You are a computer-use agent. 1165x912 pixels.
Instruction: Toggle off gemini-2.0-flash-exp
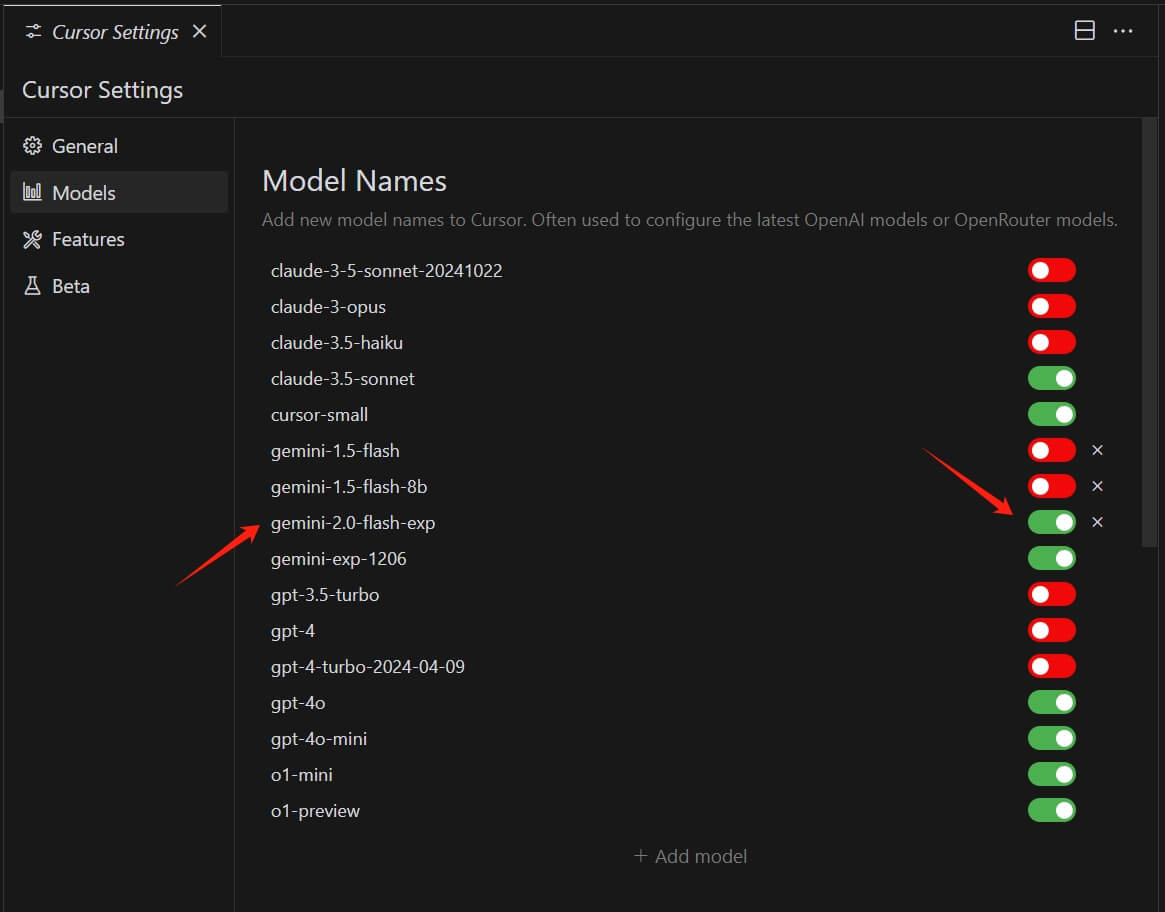point(1051,523)
